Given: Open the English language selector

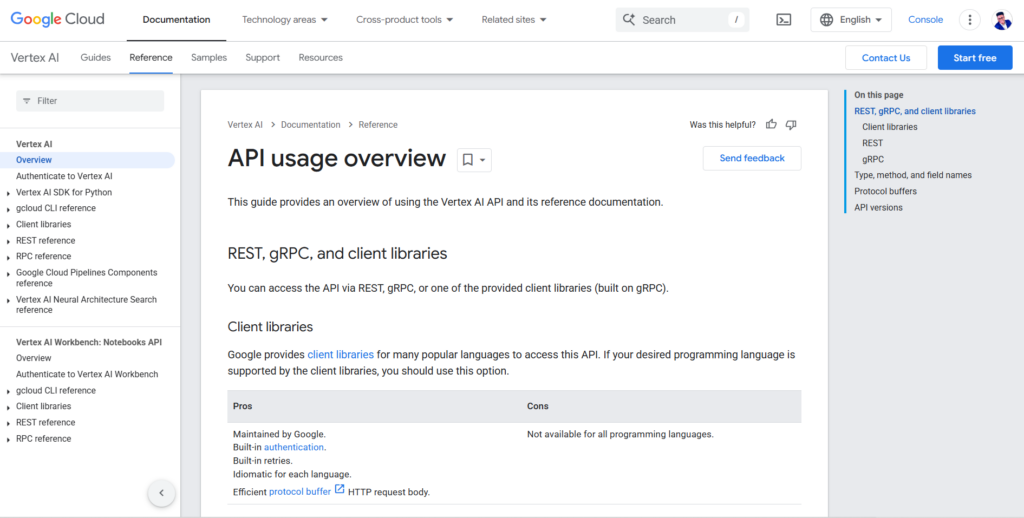Looking at the screenshot, I should [x=851, y=20].
